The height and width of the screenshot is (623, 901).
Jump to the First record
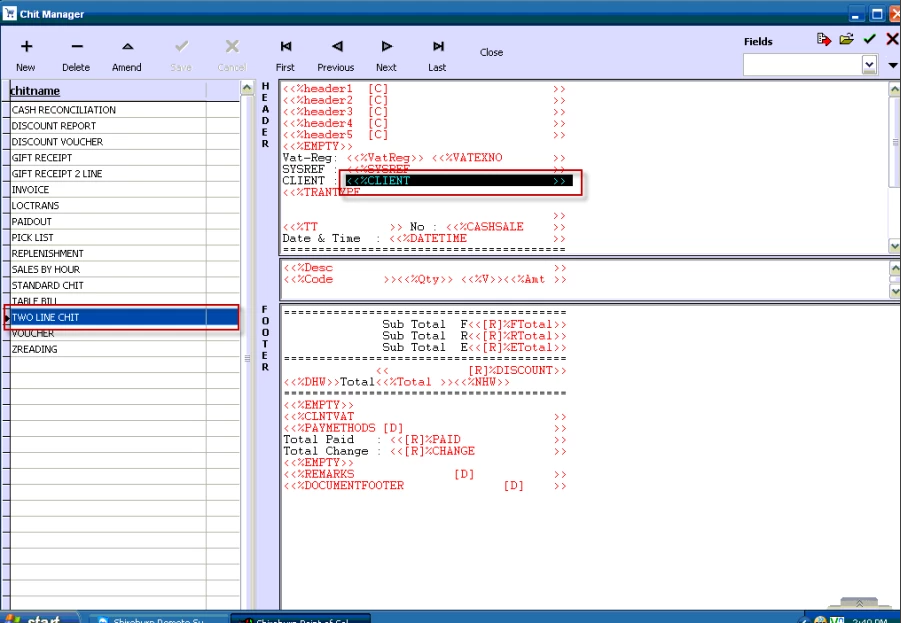[286, 46]
